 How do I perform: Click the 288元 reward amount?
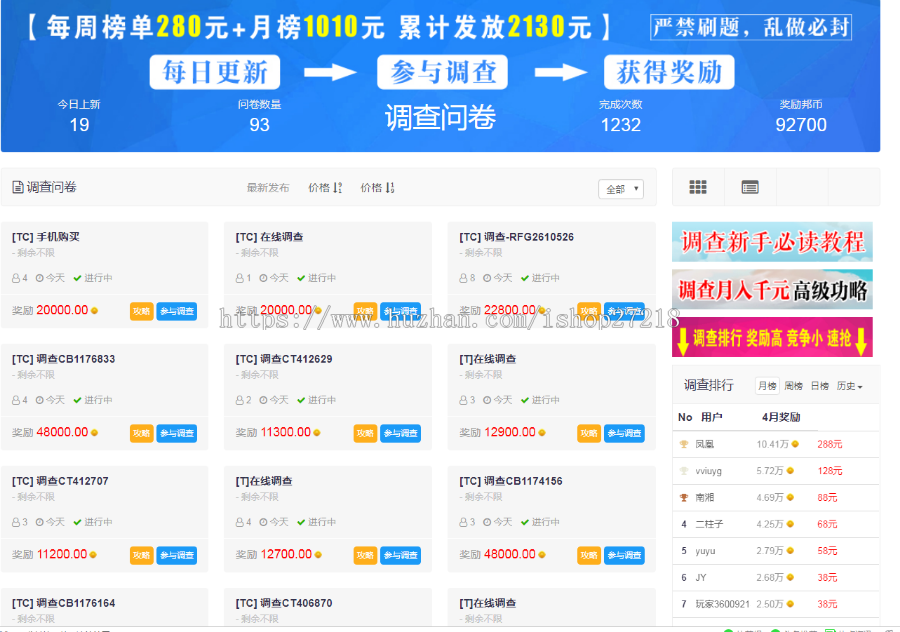[x=830, y=444]
